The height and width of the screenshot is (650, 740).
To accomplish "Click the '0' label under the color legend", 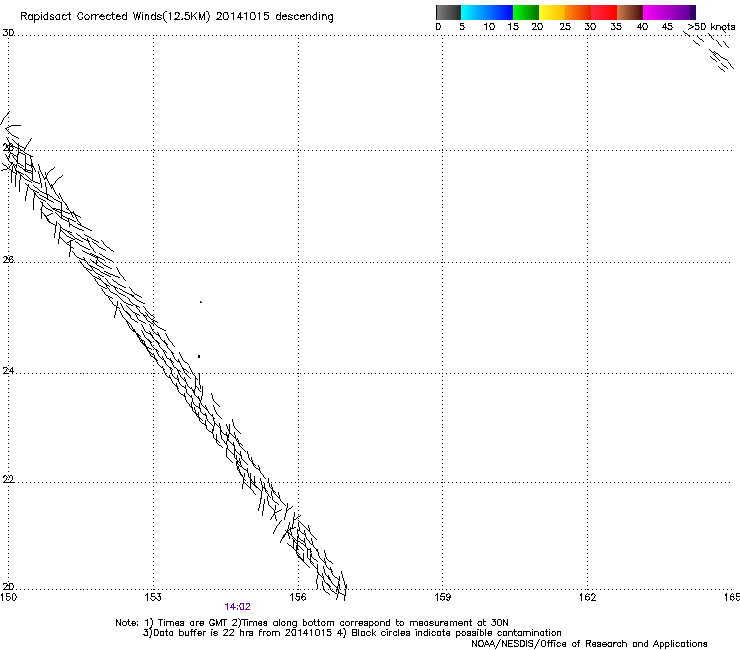I will [438, 26].
